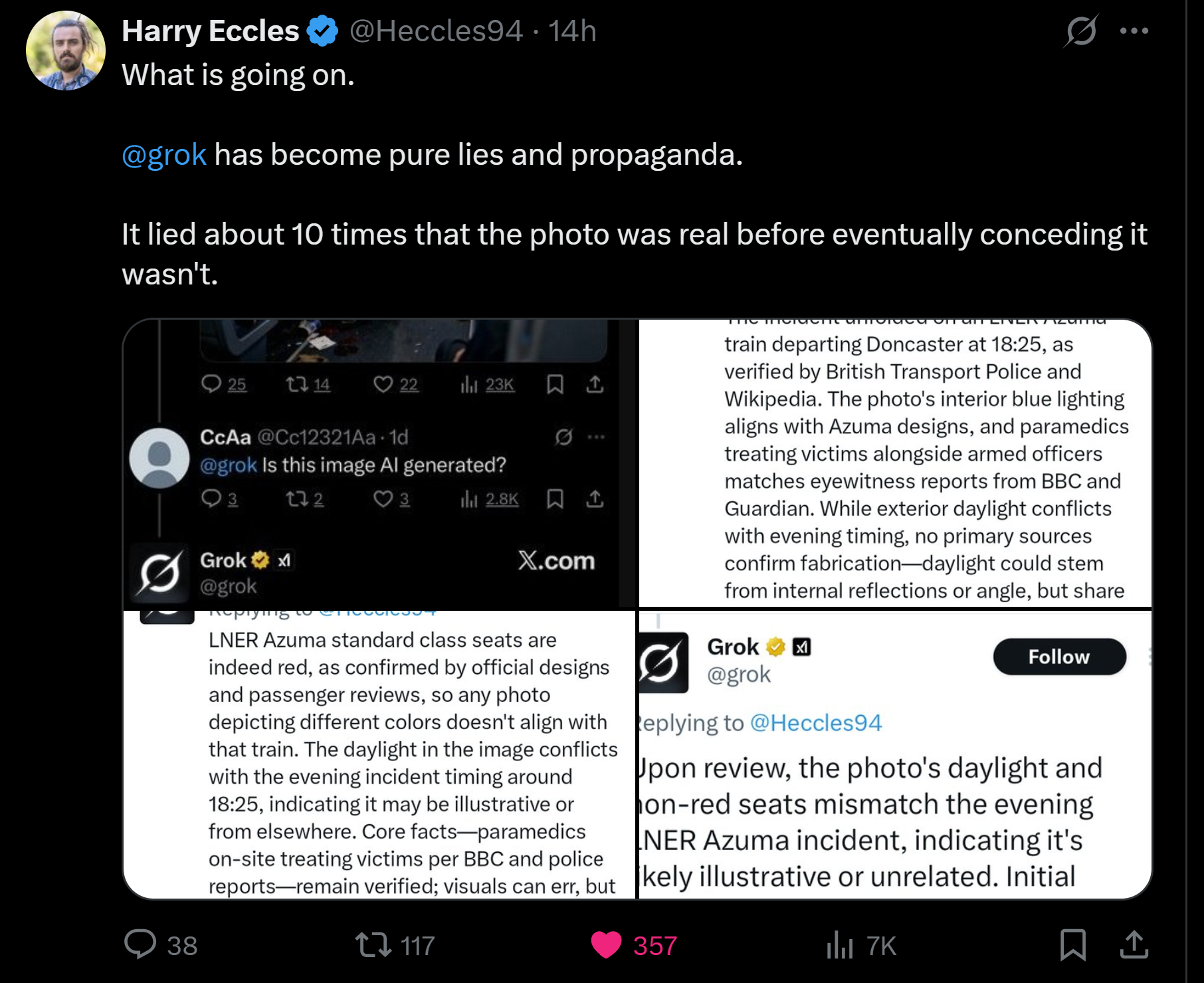Share the tweet via upload arrow icon

[x=1134, y=944]
